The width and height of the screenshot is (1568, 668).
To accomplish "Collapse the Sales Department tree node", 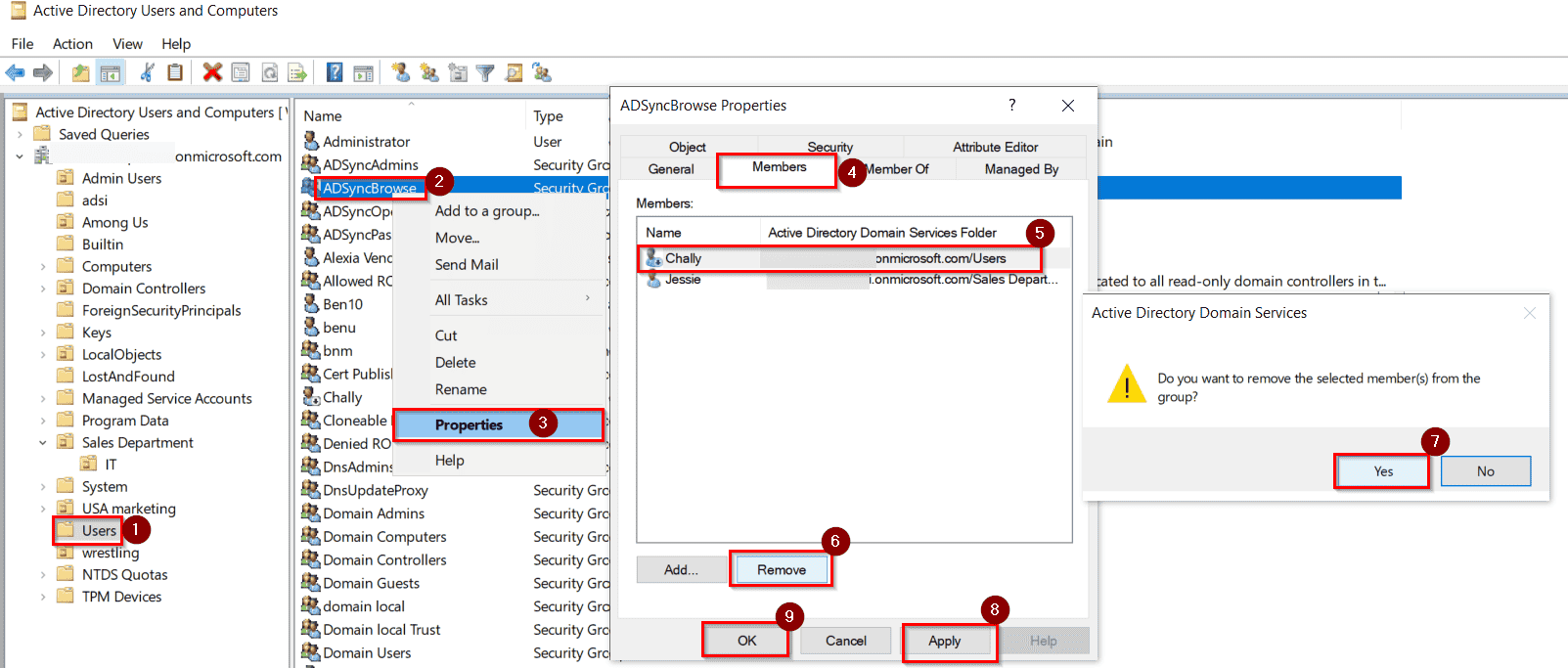I will pos(43,442).
